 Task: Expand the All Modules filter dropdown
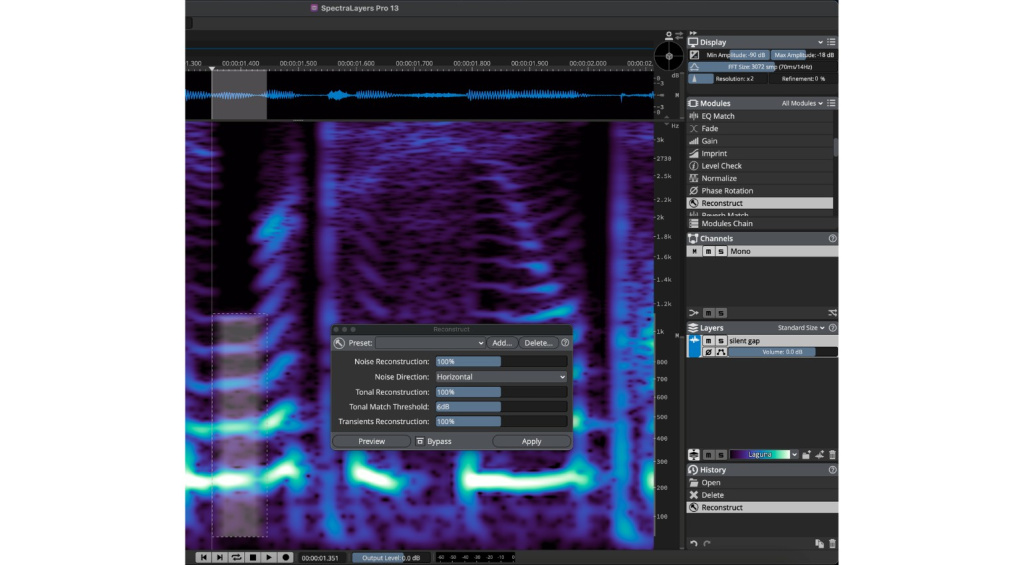tap(802, 103)
